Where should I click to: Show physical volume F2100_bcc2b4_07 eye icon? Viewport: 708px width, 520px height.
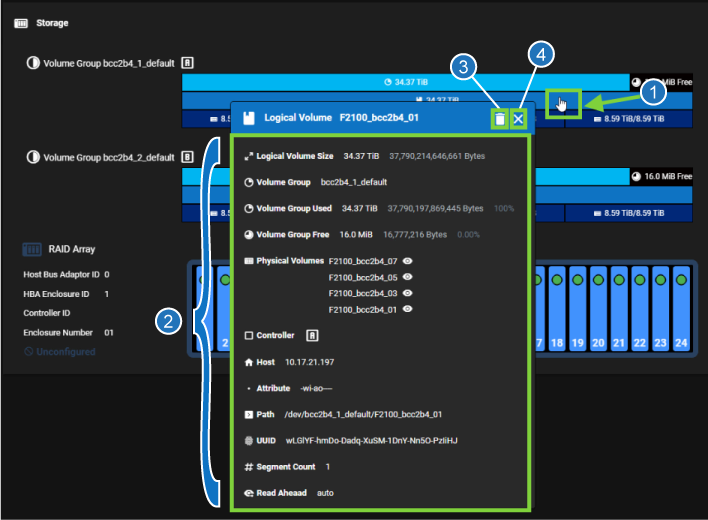pyautogui.click(x=407, y=261)
